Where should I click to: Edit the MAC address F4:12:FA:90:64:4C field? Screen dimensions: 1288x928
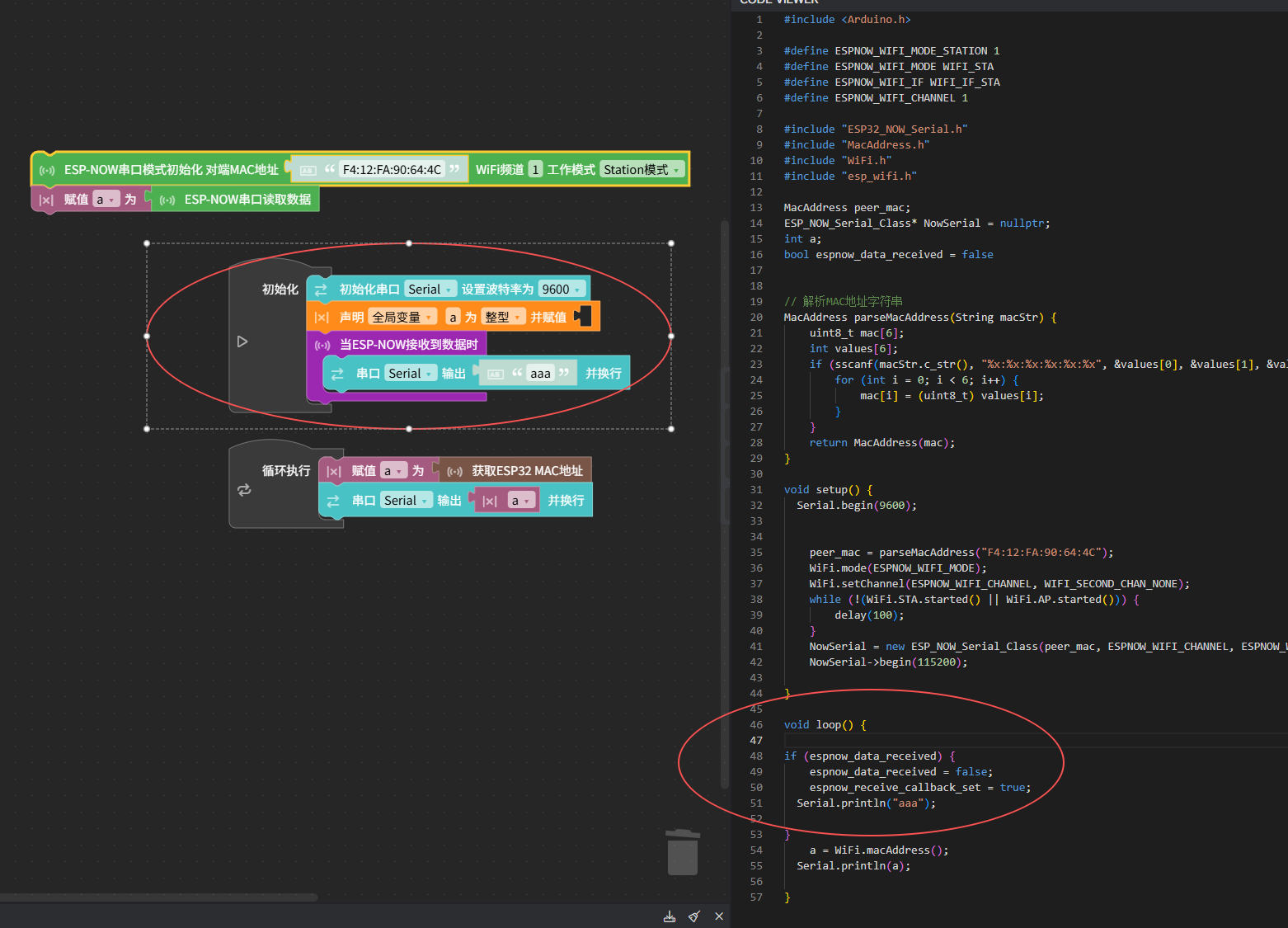point(392,170)
